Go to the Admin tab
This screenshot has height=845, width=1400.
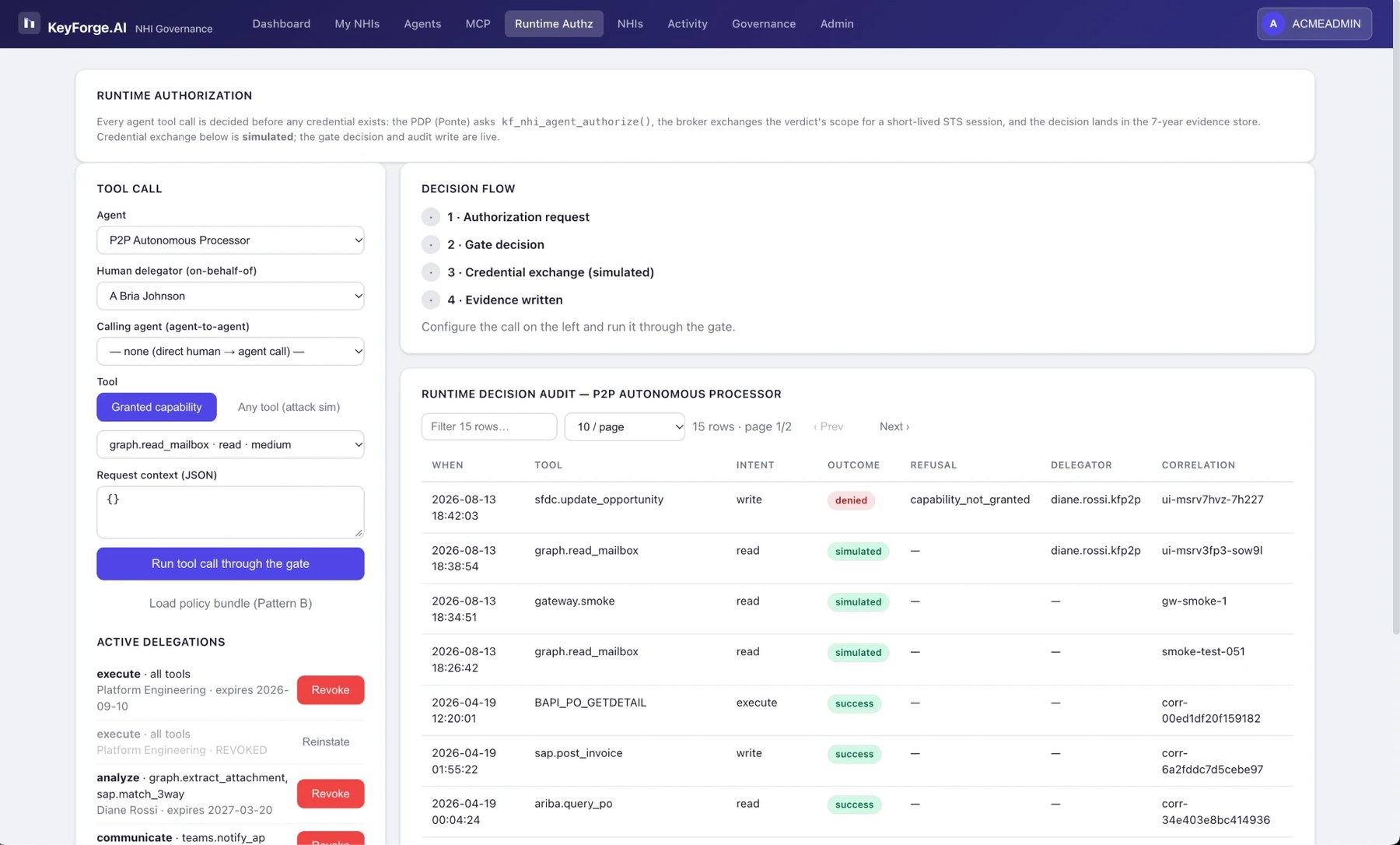[x=837, y=23]
